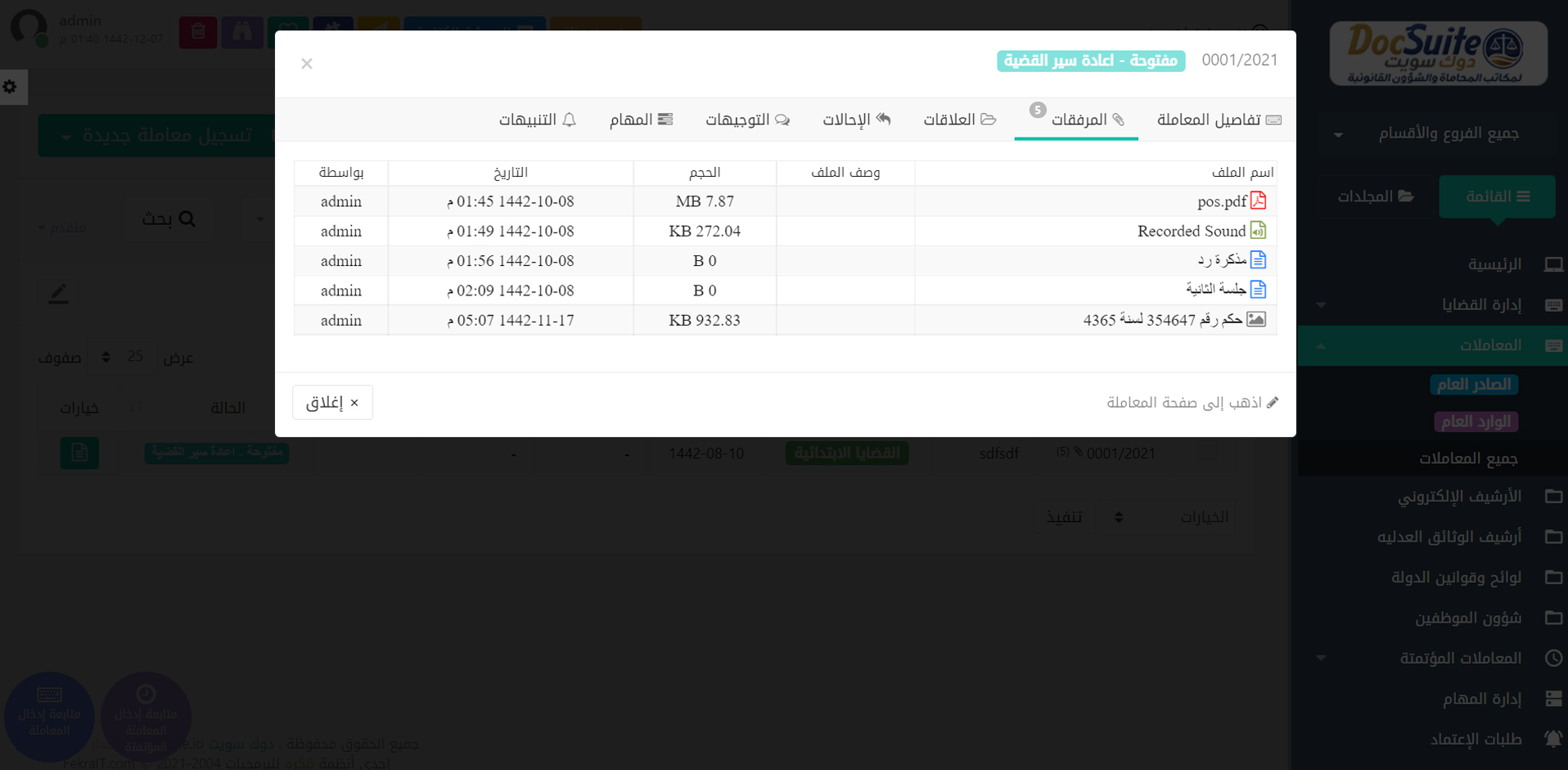The image size is (1568, 770).
Task: Open the تفاصيل المعاملة details tab
Action: [x=1218, y=120]
